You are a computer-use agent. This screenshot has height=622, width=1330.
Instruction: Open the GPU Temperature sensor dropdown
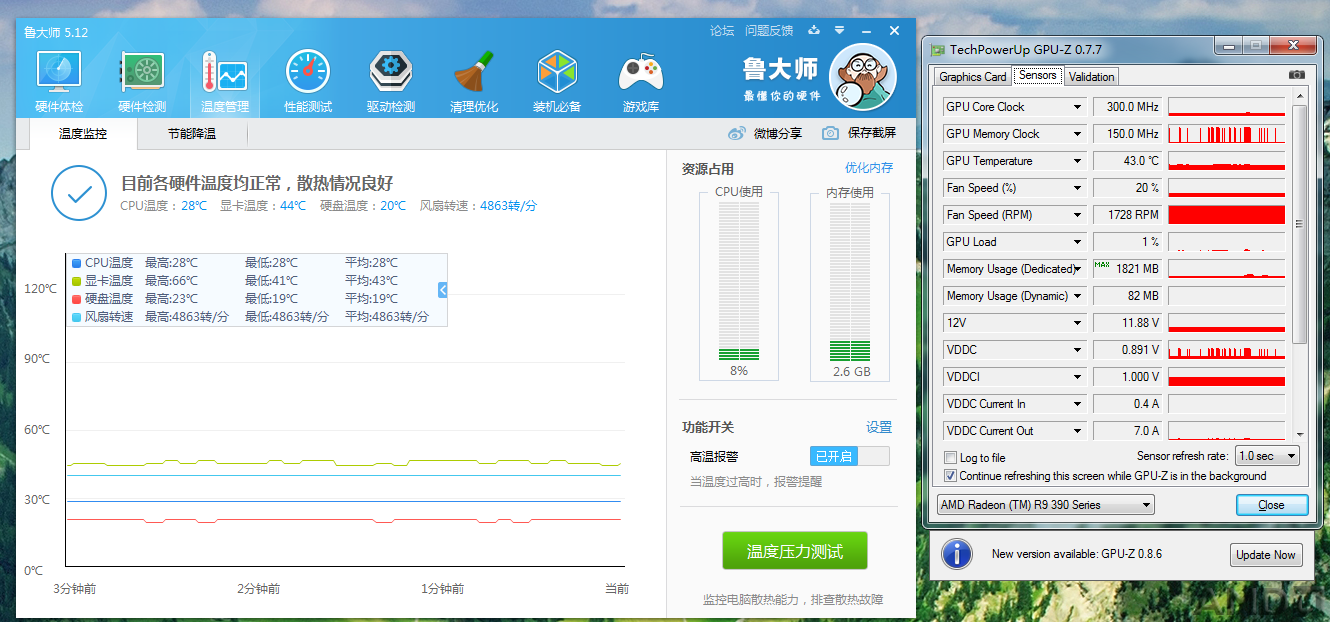click(1078, 161)
